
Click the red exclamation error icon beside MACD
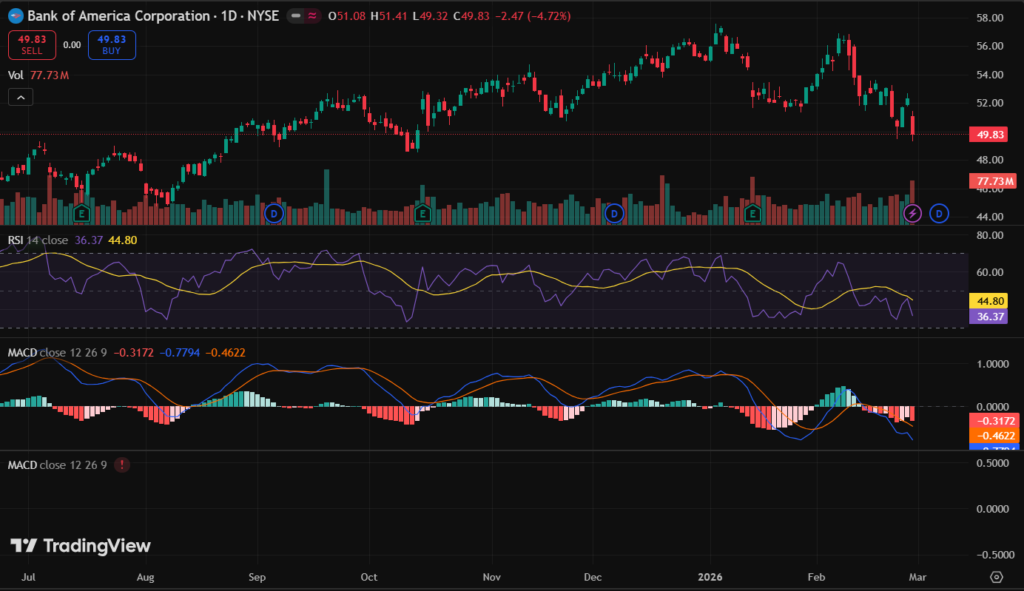pos(122,465)
